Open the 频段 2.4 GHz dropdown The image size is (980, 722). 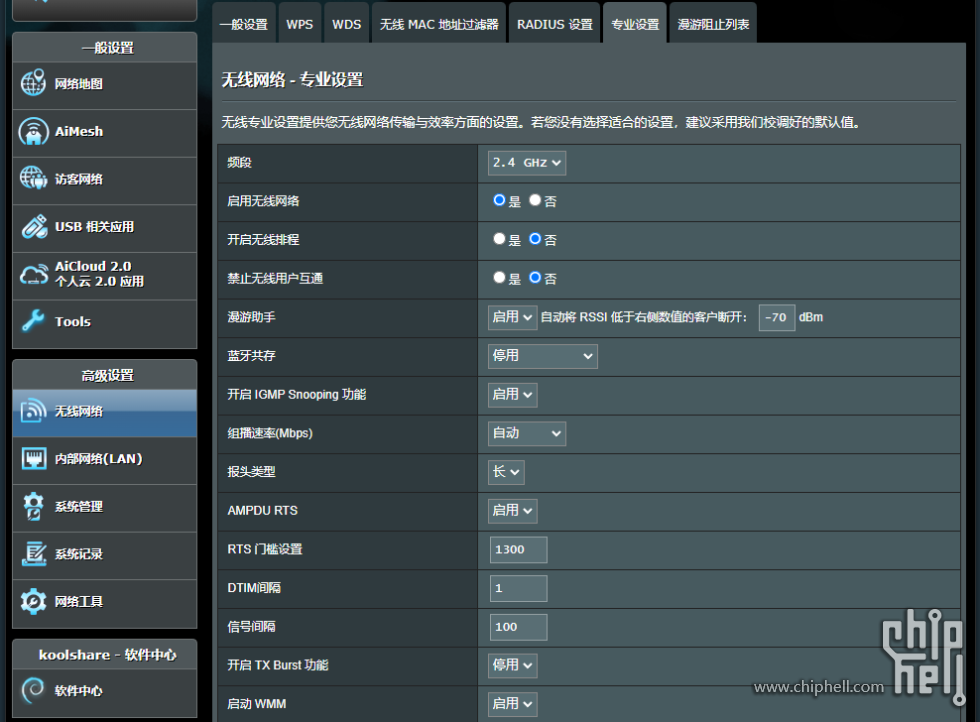coord(527,163)
